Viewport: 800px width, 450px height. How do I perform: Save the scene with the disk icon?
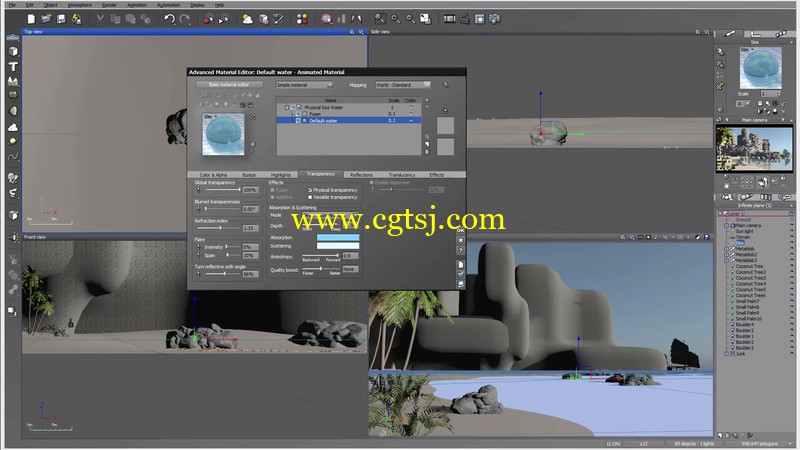pos(61,19)
